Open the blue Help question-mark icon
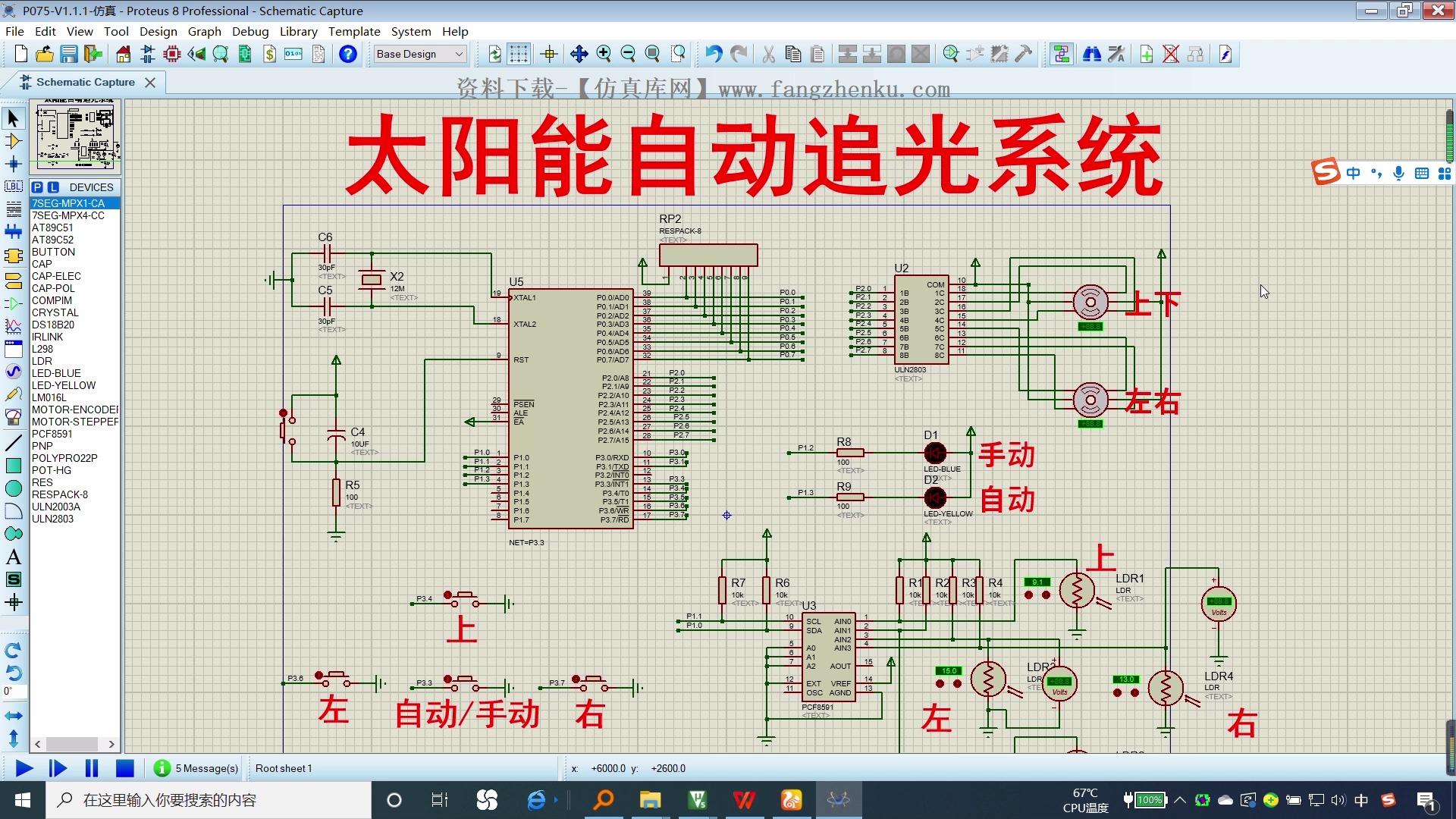The height and width of the screenshot is (819, 1456). click(x=347, y=54)
